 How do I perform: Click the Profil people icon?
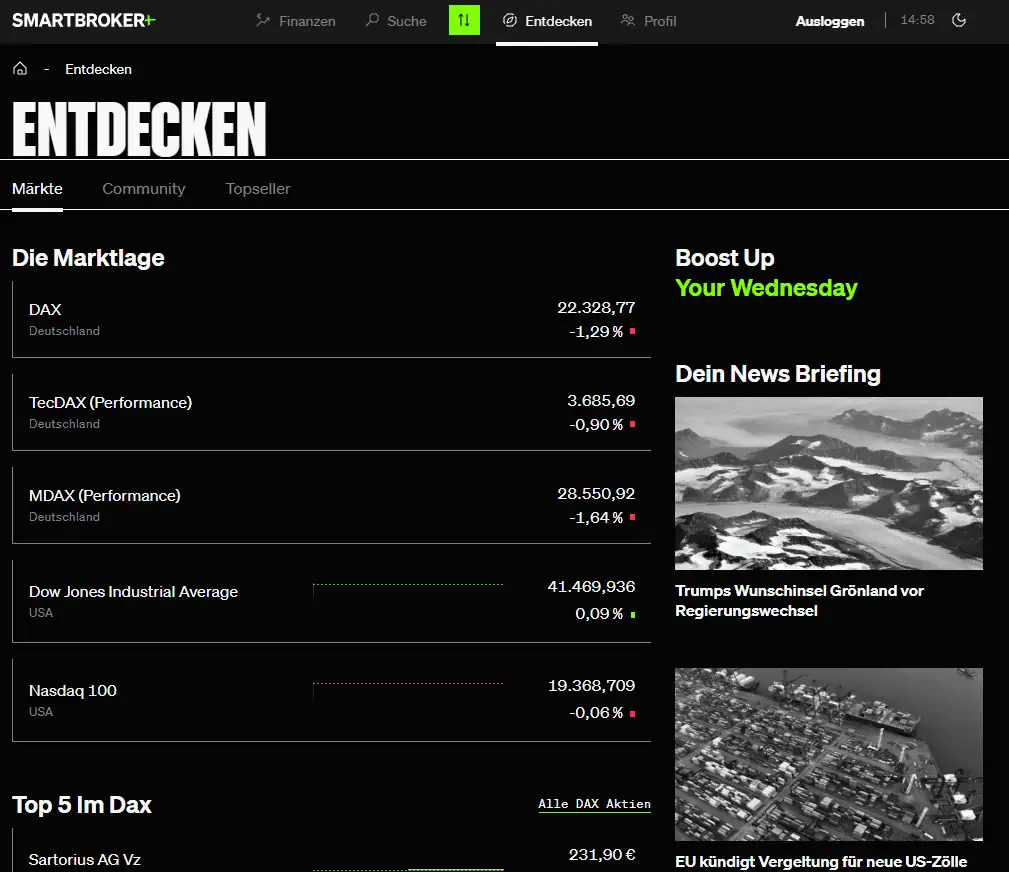point(627,21)
